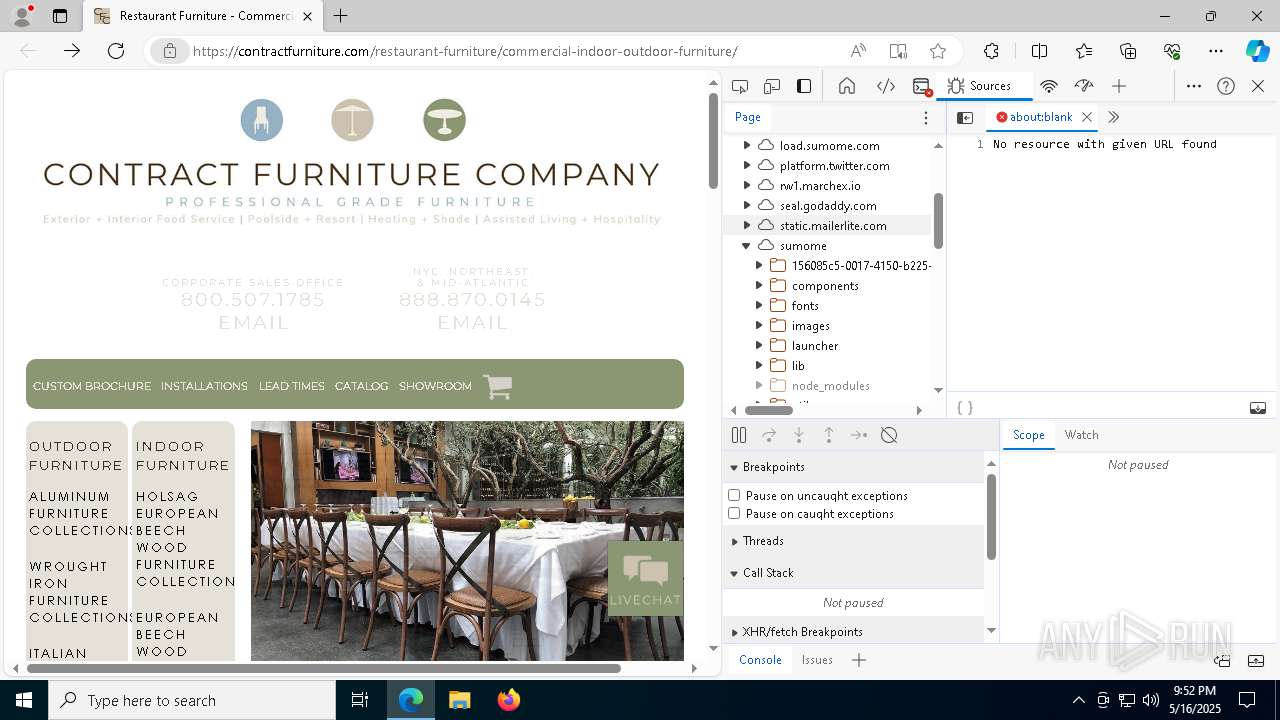Pause script execution

tap(739, 435)
